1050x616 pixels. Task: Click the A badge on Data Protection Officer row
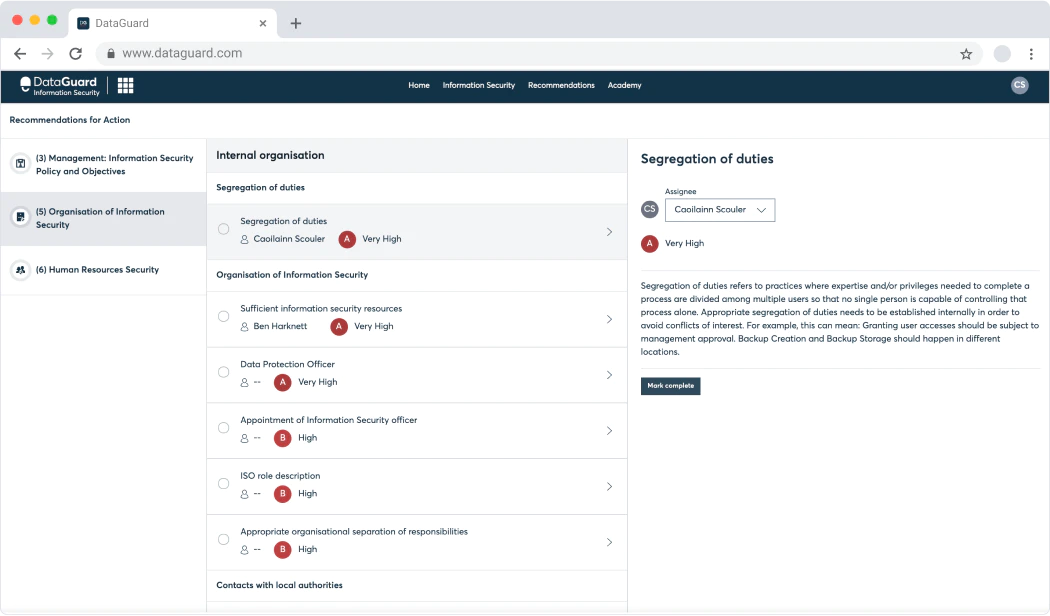(283, 382)
